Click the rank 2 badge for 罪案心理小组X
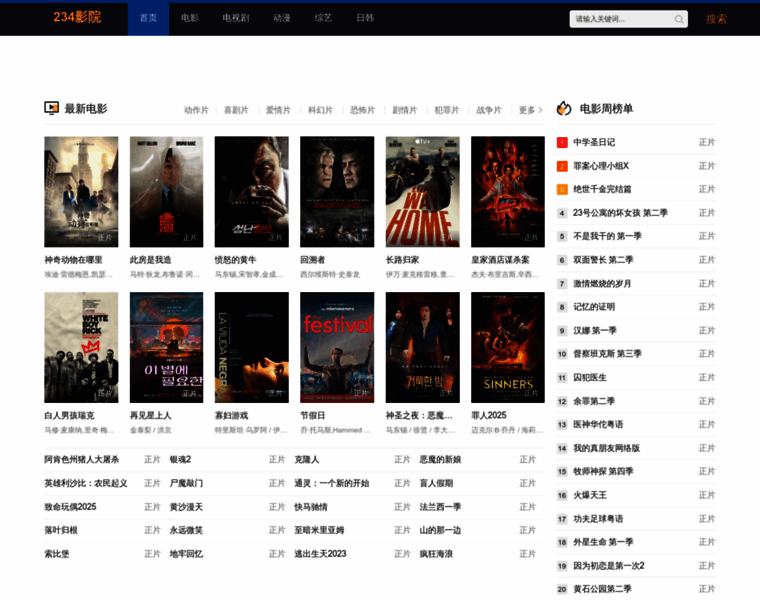 click(562, 166)
